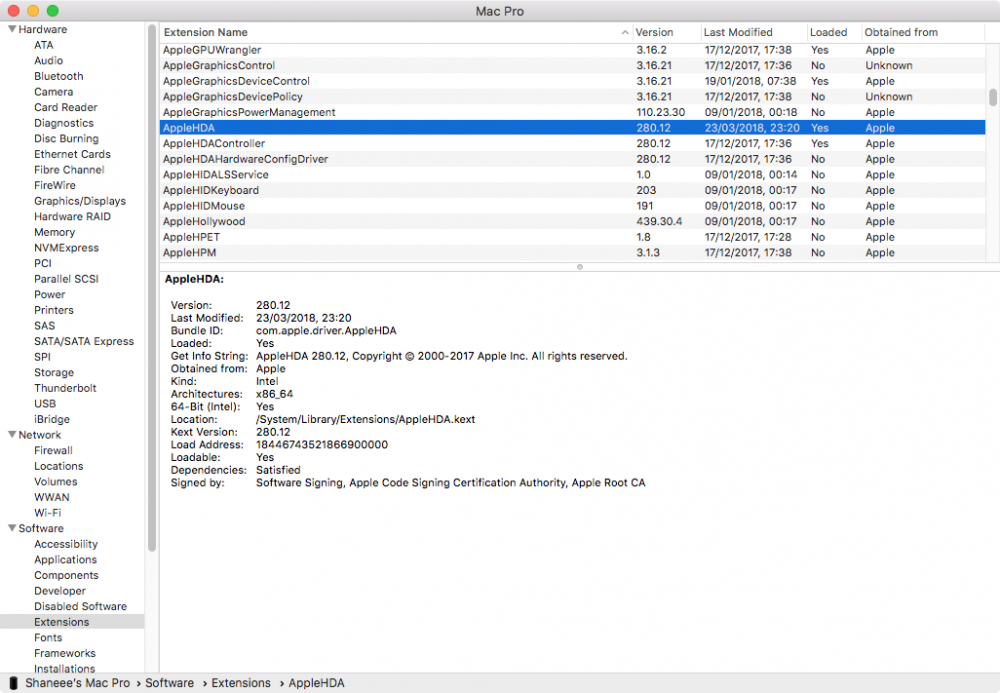Select Applications under Software
The image size is (1000, 693).
point(66,560)
